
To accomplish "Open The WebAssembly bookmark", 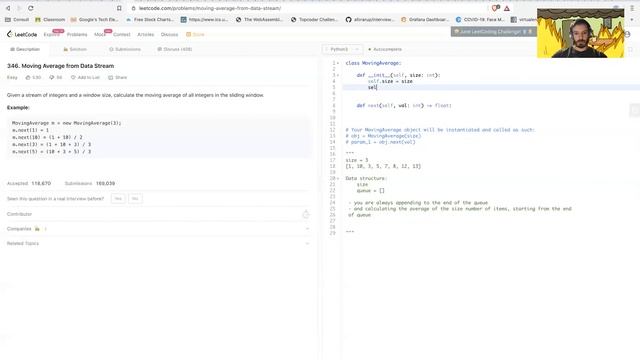I will click(259, 20).
